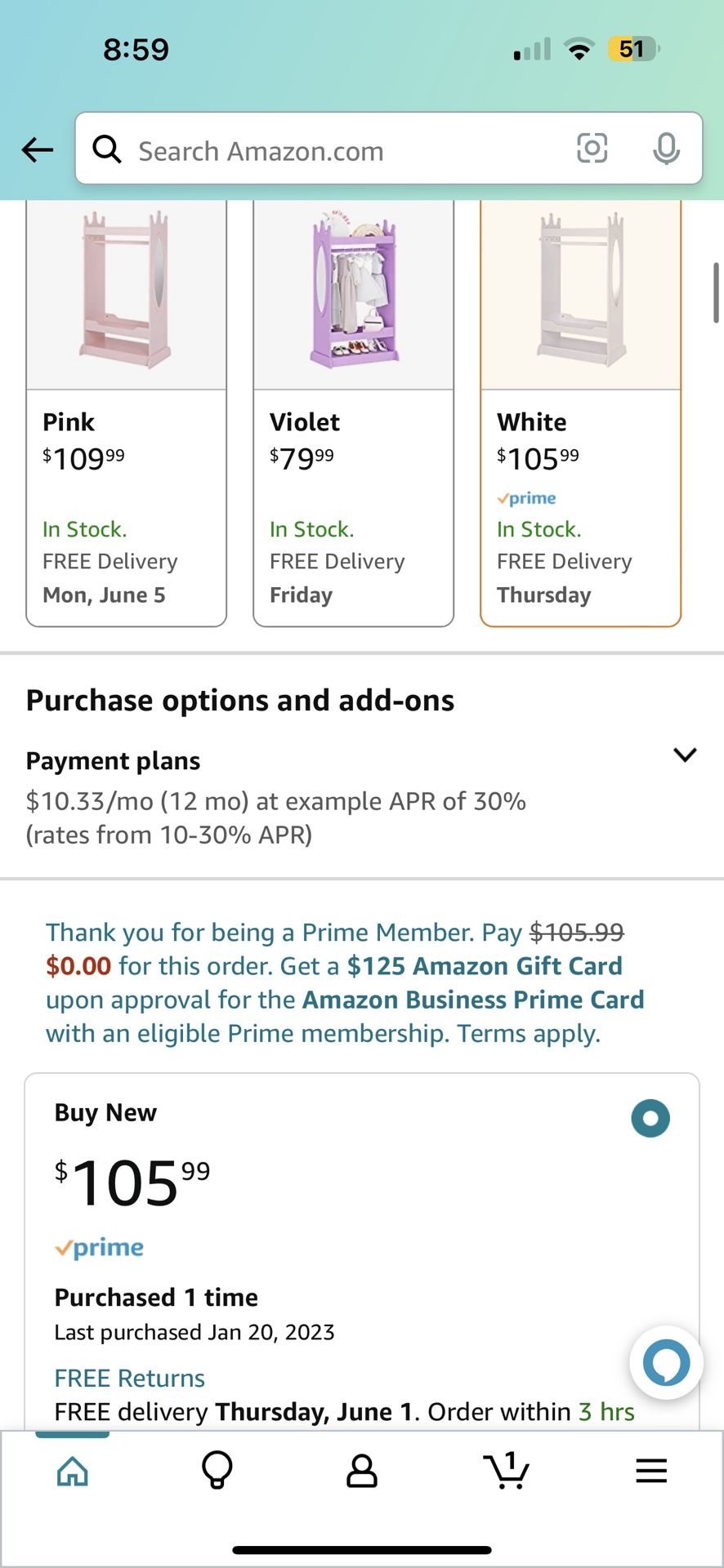Tap the $125 Amazon Gift Card offer
Image resolution: width=724 pixels, height=1568 pixels.
click(x=485, y=966)
